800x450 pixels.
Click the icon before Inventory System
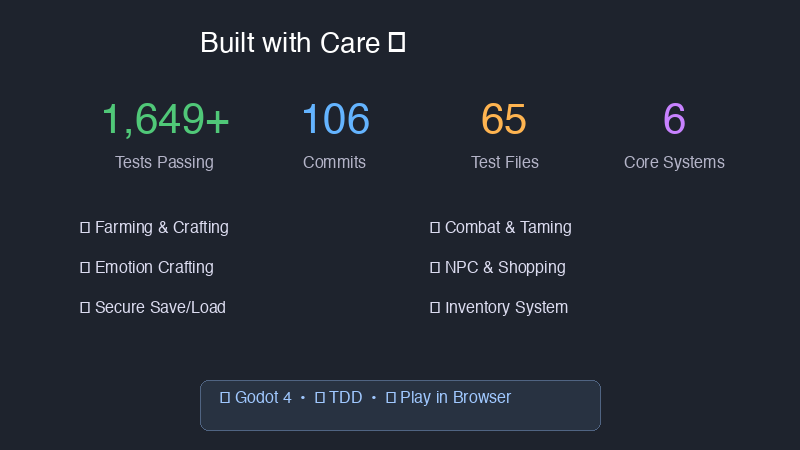click(435, 308)
